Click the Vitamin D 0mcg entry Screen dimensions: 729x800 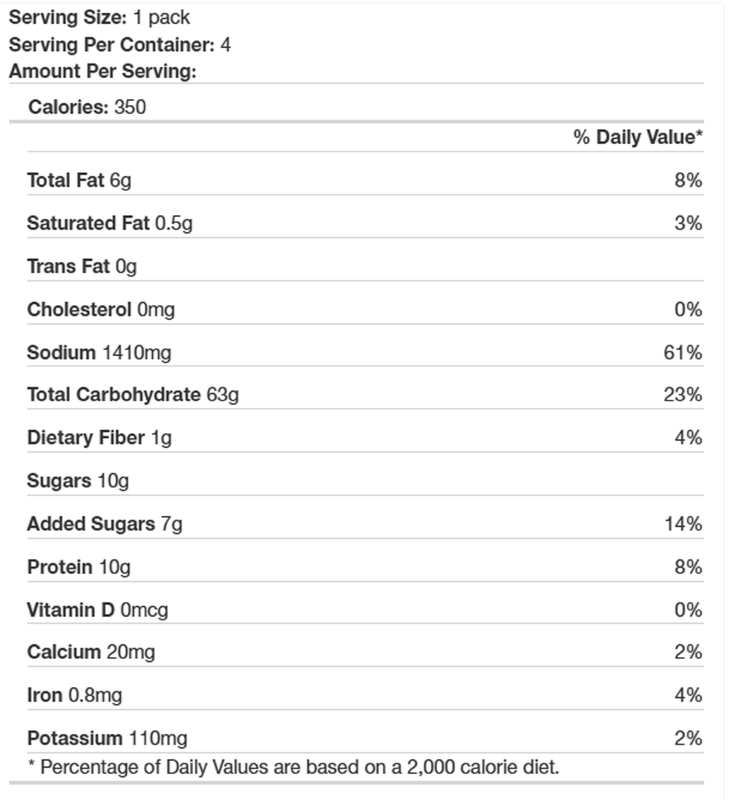click(x=97, y=610)
